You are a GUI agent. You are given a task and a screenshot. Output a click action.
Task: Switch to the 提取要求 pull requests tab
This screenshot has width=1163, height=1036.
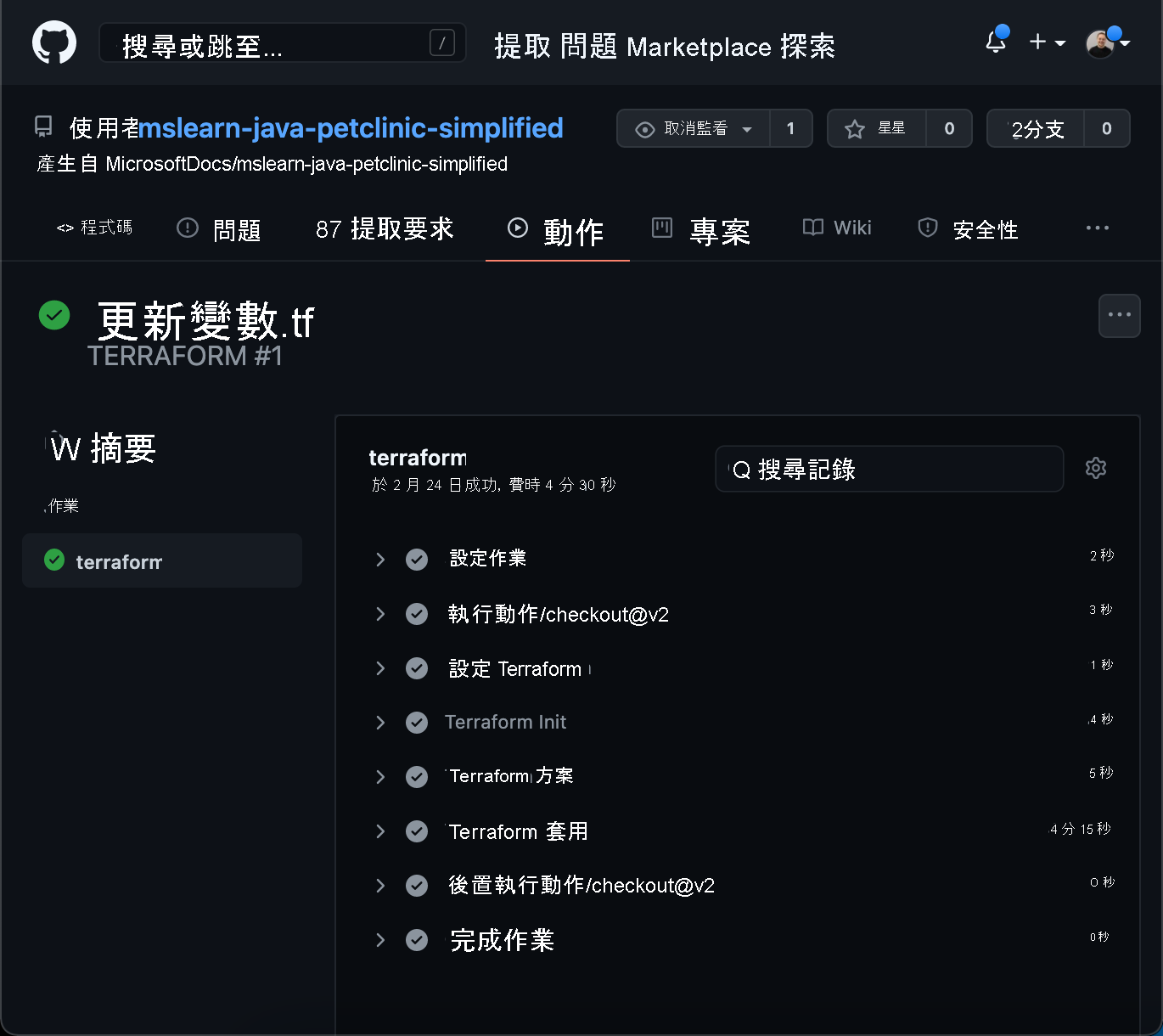point(385,229)
